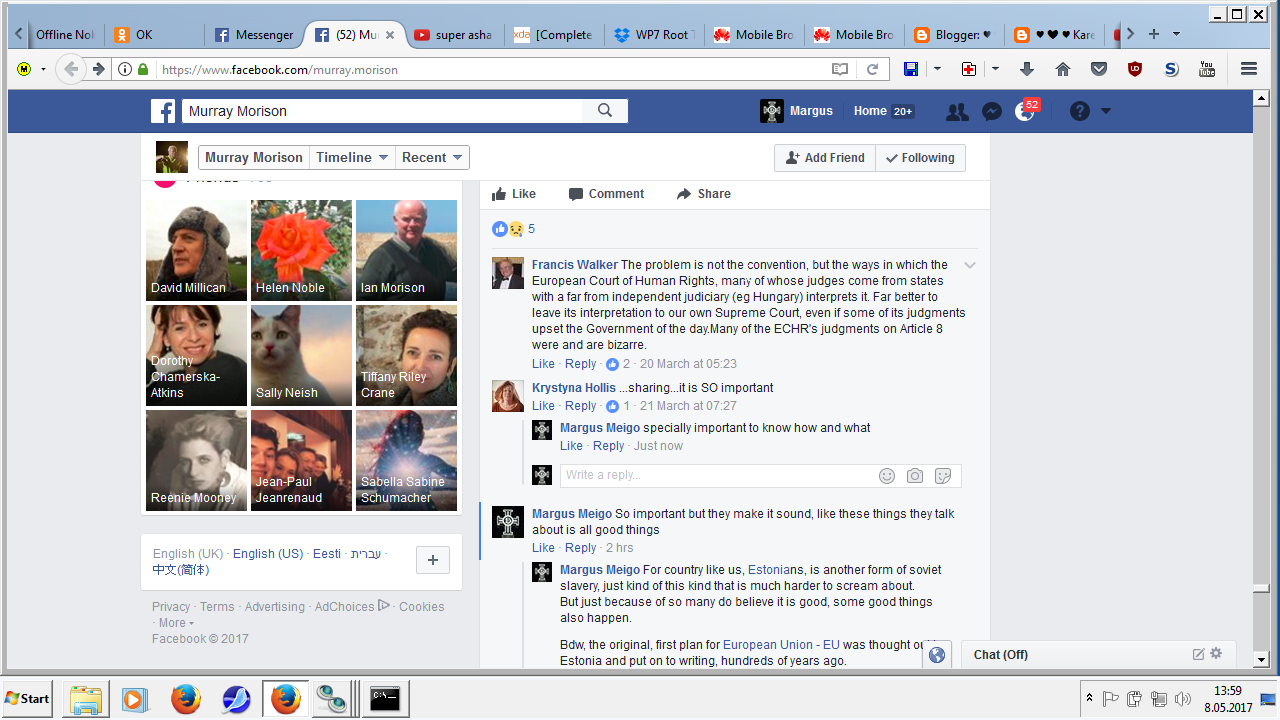Attach a photo using camera icon
This screenshot has width=1280, height=720.
(915, 476)
